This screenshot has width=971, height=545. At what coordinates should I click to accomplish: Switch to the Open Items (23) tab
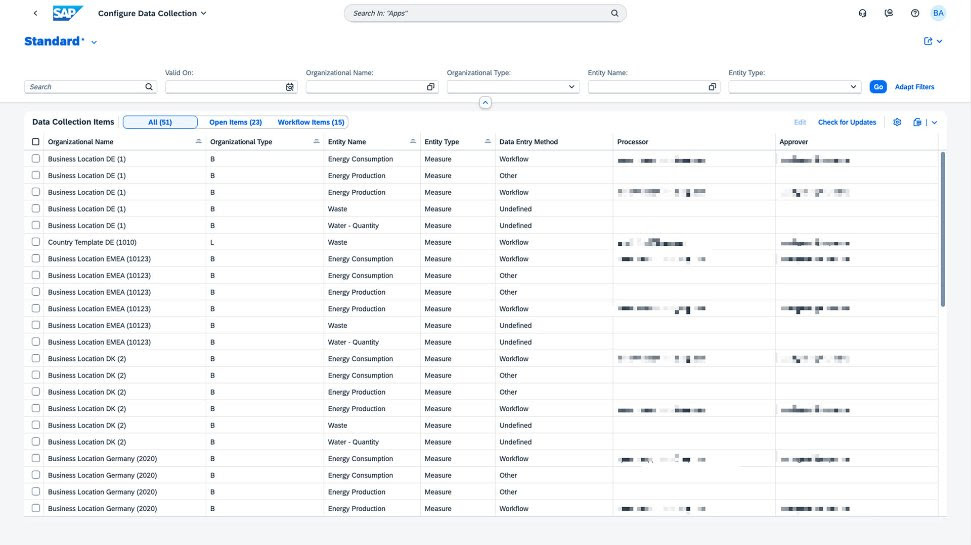coord(235,122)
